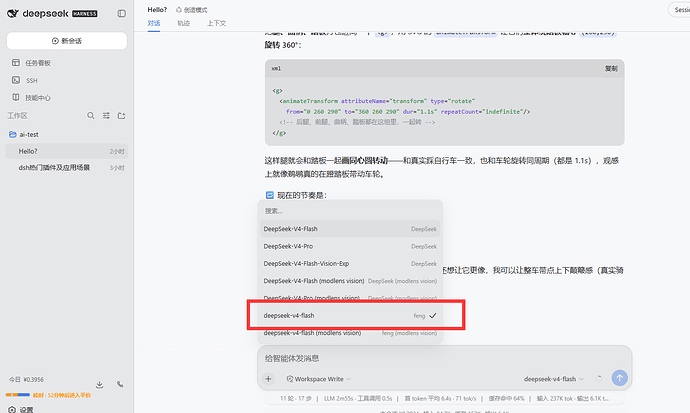Click the peak-hours usage progress bar

pyautogui.click(x=18, y=395)
